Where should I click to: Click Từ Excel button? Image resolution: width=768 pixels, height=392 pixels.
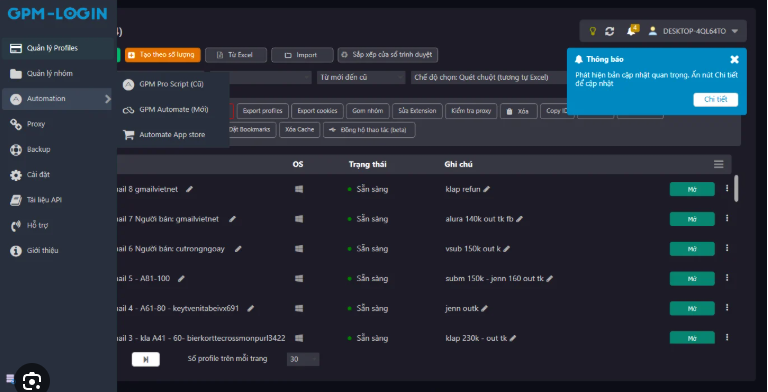tap(236, 55)
